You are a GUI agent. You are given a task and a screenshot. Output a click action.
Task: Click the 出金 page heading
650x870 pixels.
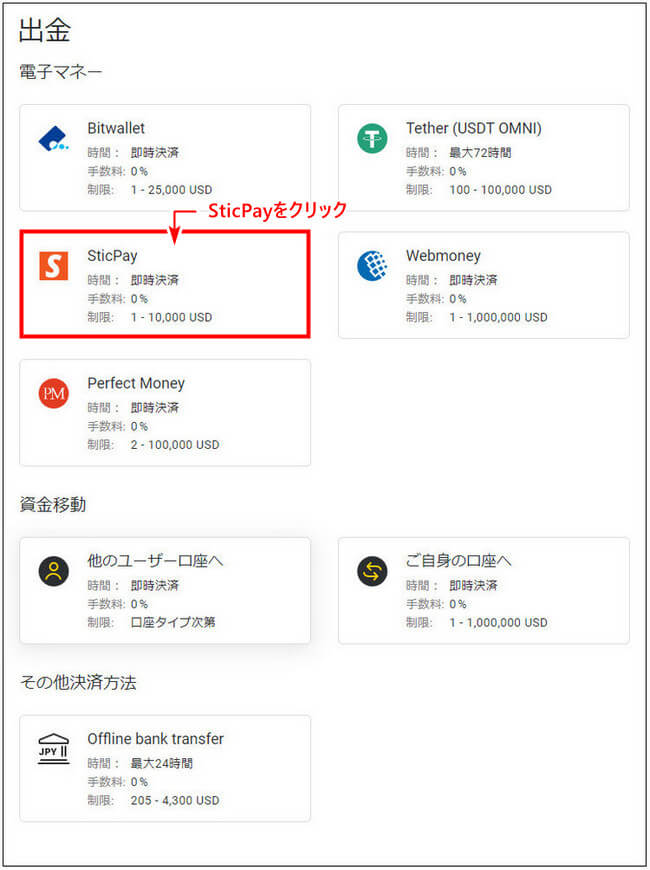coord(44,31)
